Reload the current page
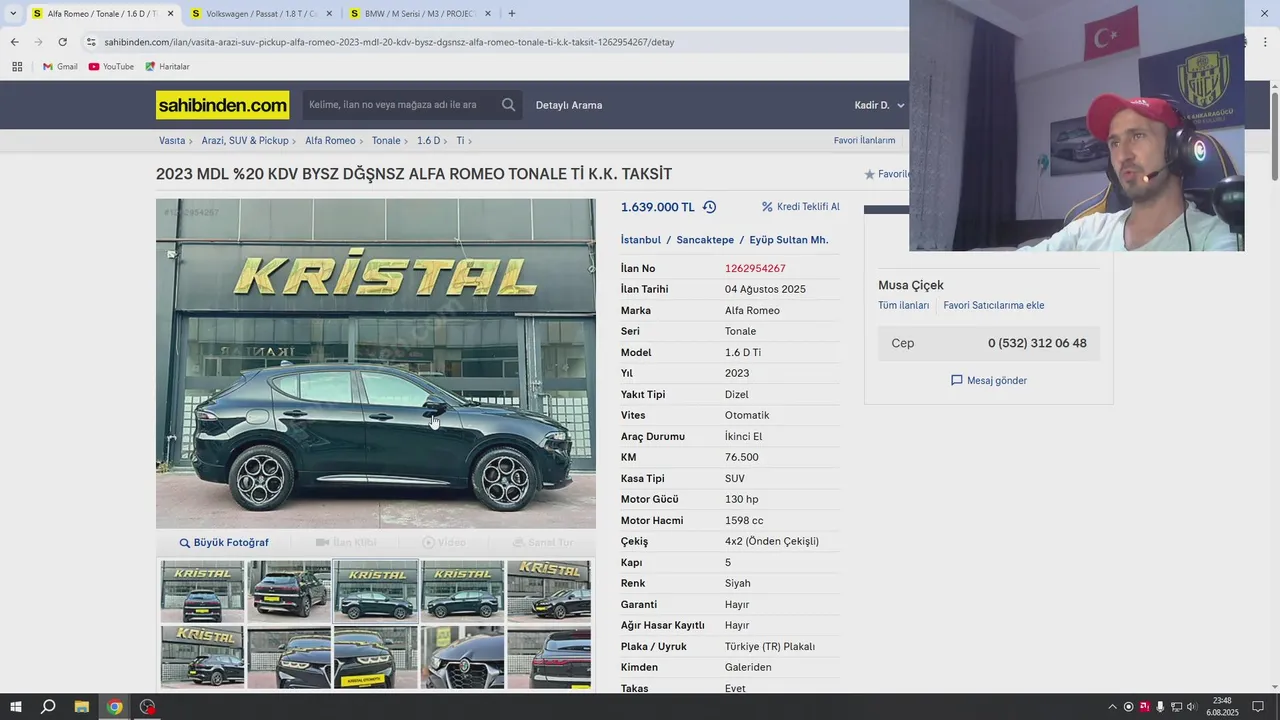Viewport: 1280px width, 720px height. coord(62,42)
